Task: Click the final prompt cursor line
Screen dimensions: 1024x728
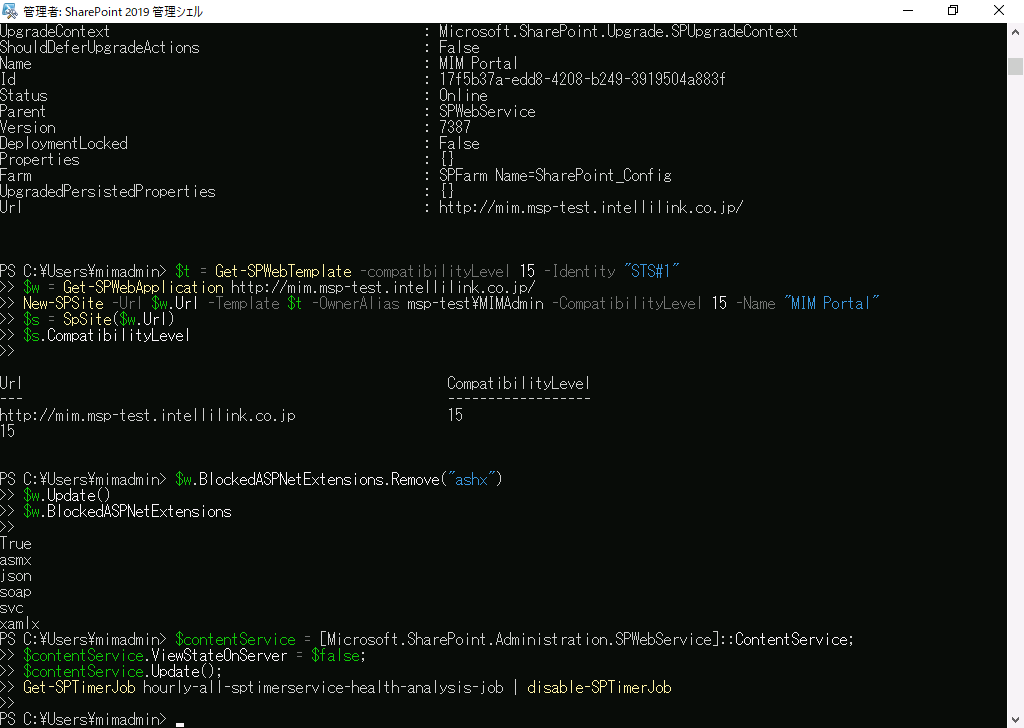Action: (x=91, y=720)
